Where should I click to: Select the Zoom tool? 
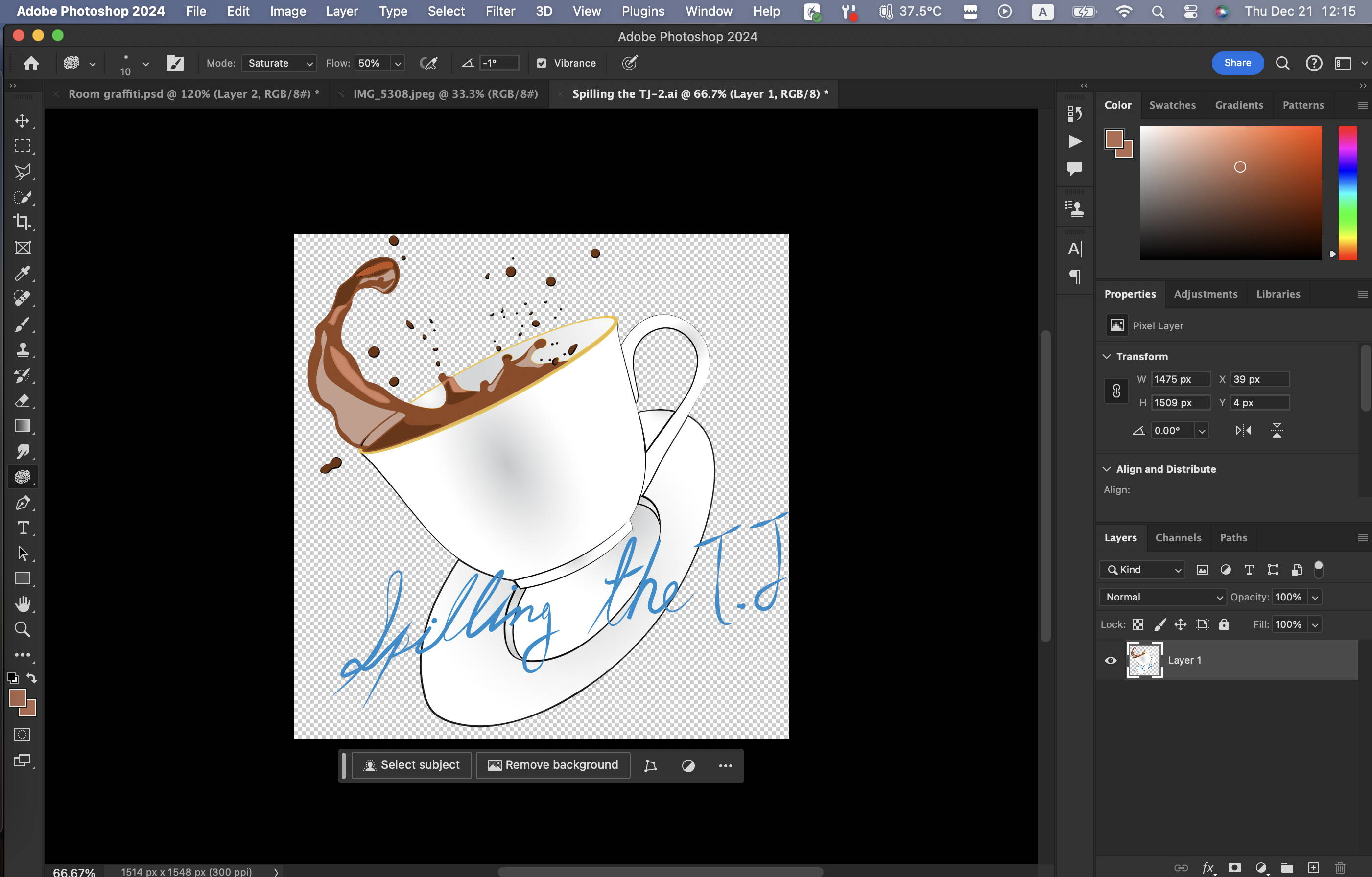pos(22,629)
